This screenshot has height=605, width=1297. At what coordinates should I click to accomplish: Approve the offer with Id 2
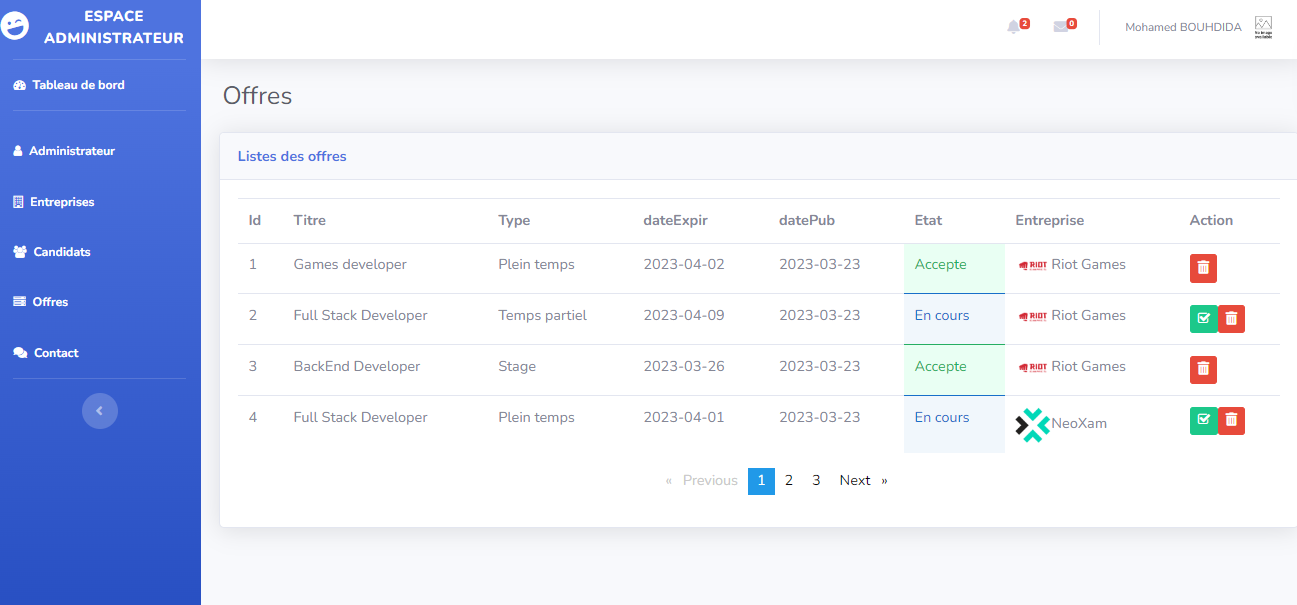[1203, 319]
